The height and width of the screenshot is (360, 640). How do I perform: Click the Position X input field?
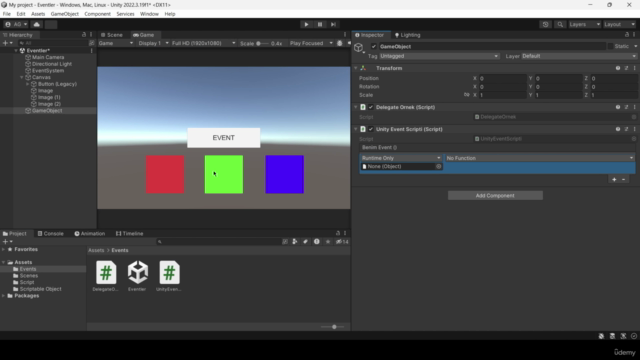[502, 78]
